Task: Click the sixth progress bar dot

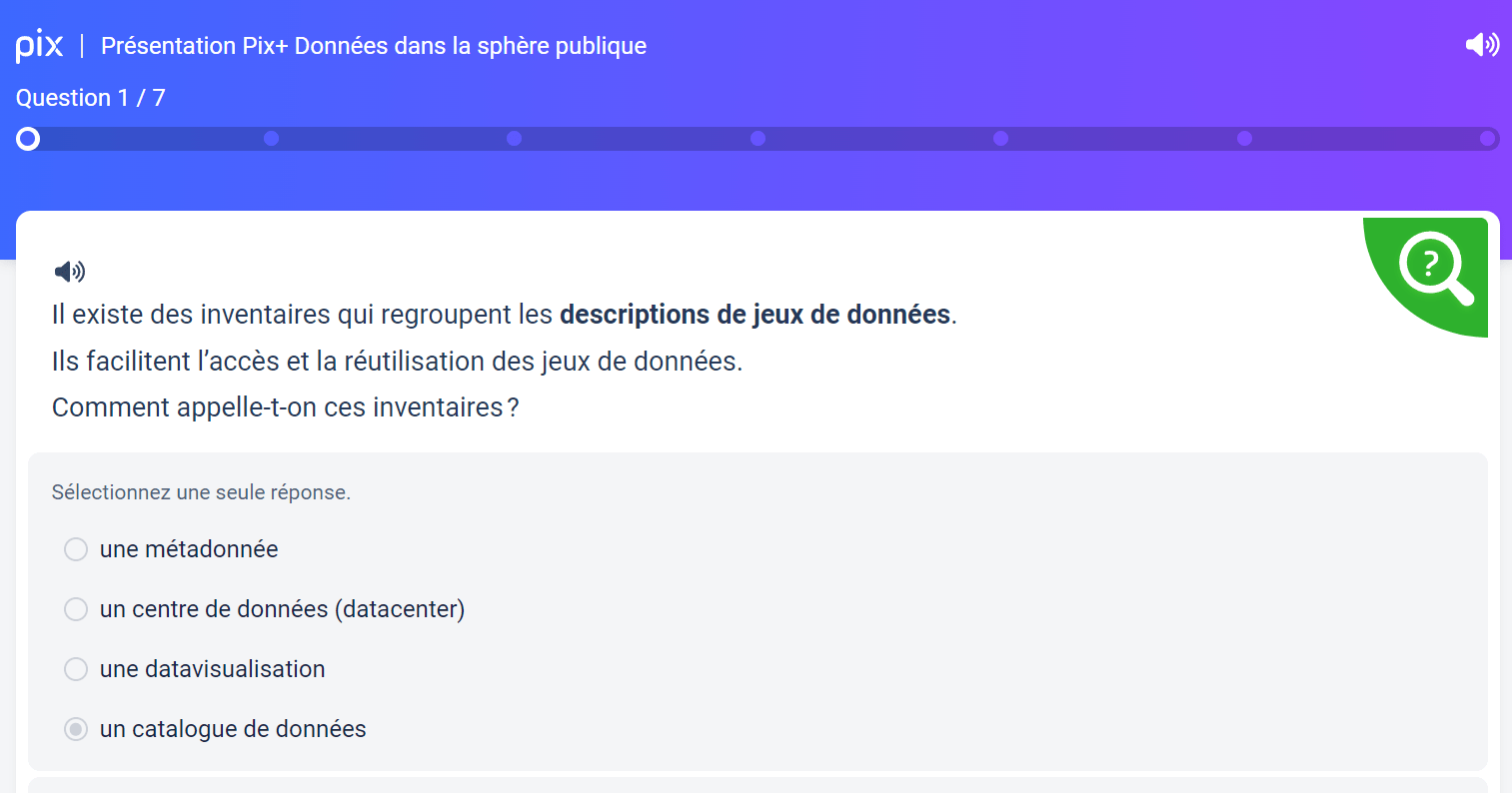Action: click(1244, 139)
